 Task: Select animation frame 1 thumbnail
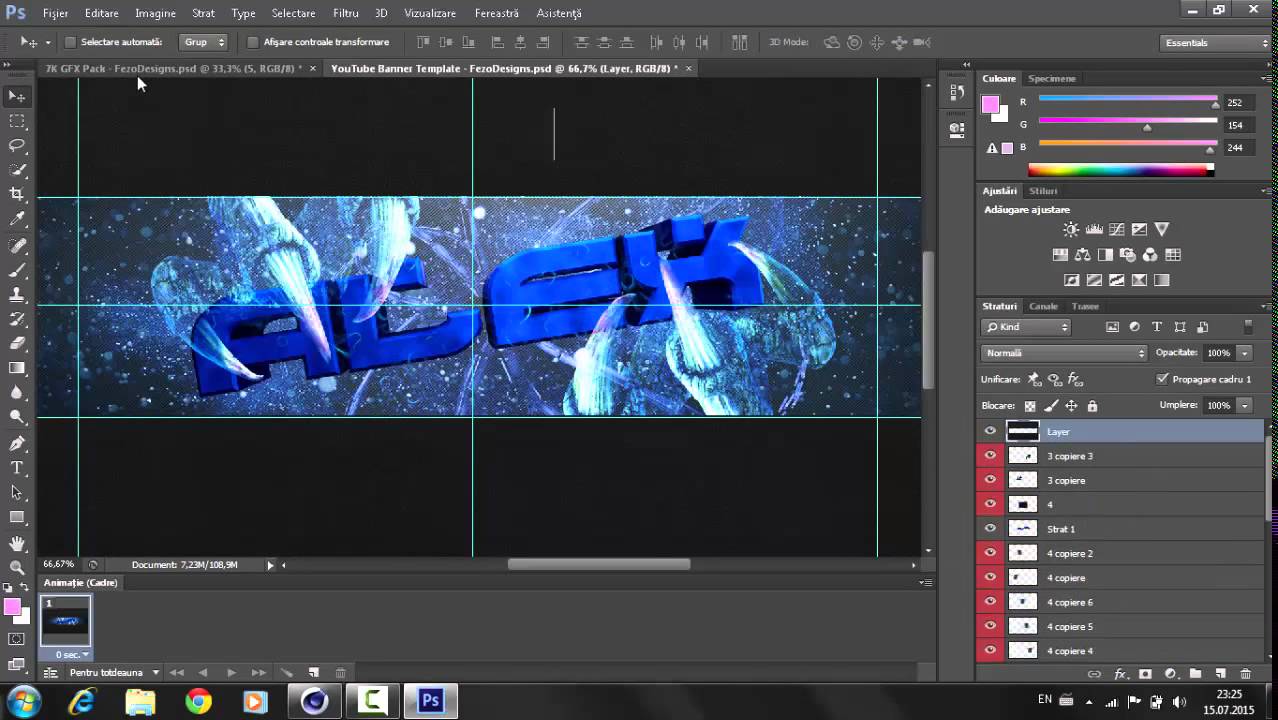pyautogui.click(x=65, y=621)
